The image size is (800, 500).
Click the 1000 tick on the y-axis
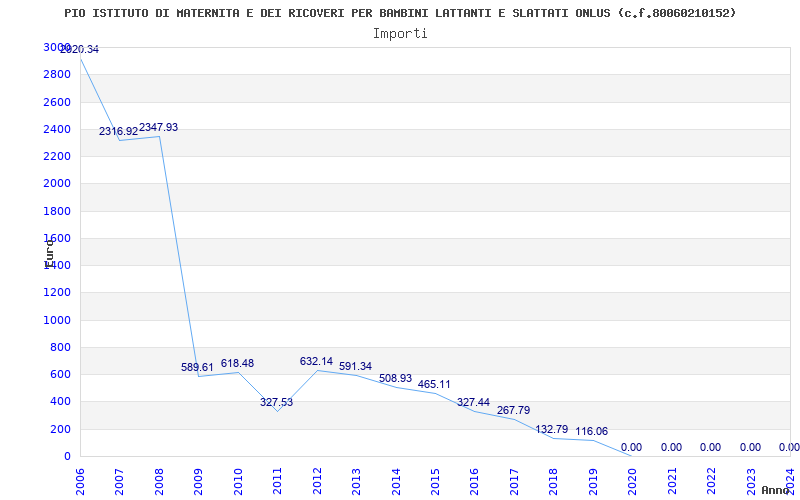(57, 320)
